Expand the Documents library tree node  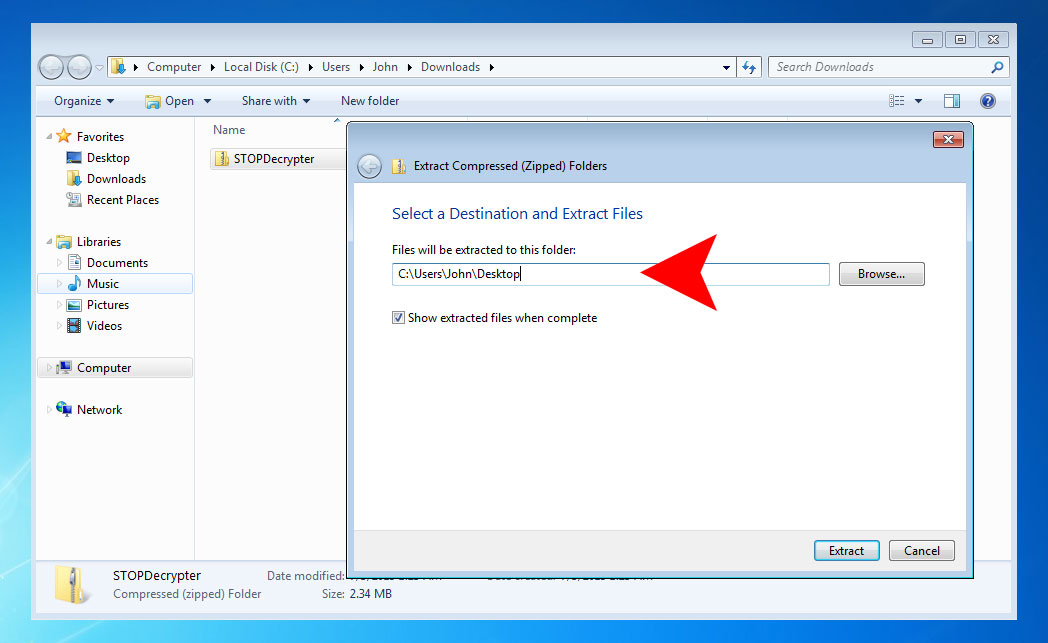coord(59,263)
